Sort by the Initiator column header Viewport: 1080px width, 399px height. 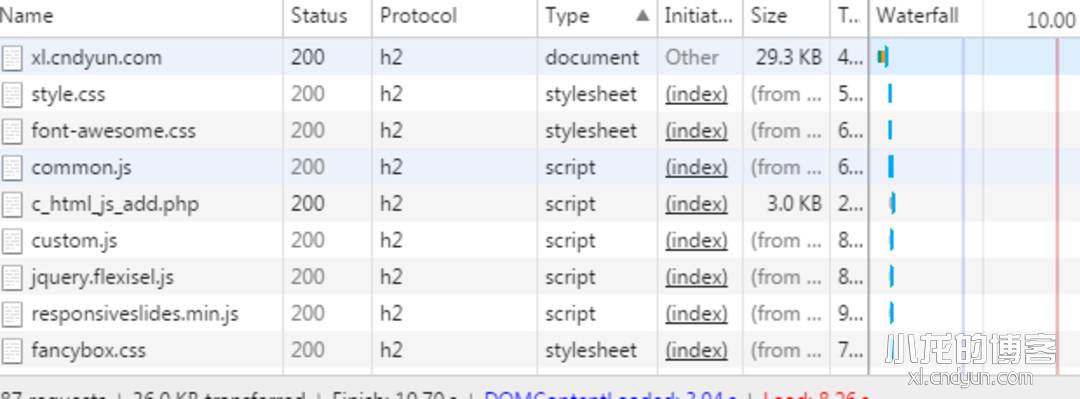[700, 17]
